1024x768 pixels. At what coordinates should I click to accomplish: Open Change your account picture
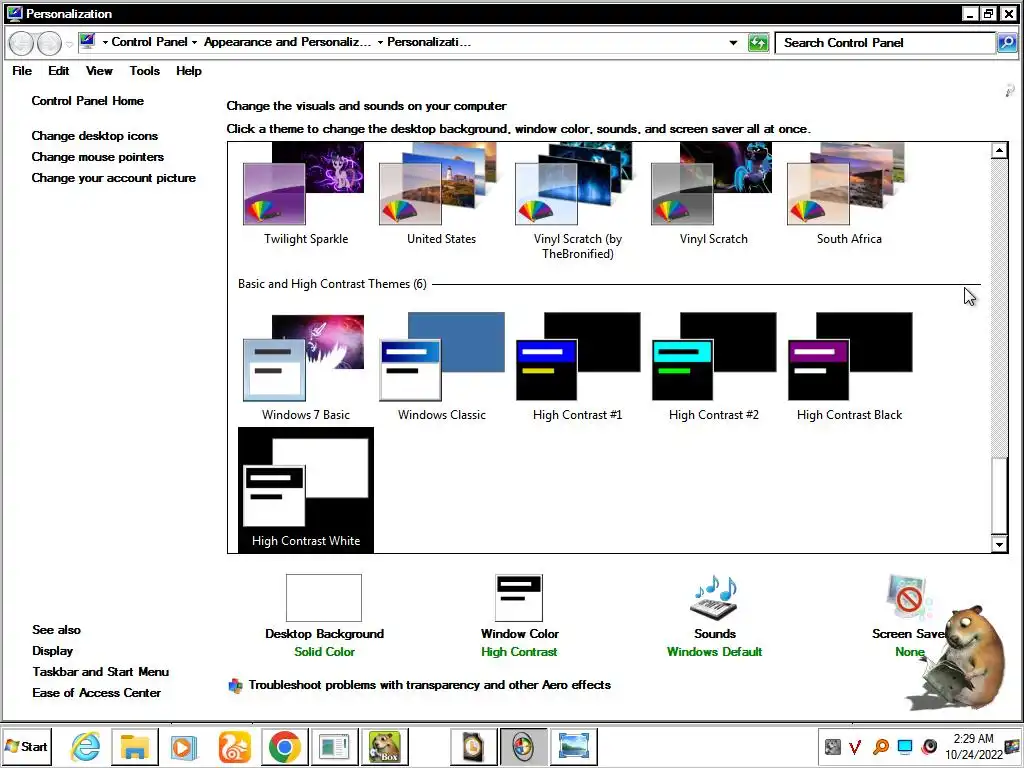[114, 178]
